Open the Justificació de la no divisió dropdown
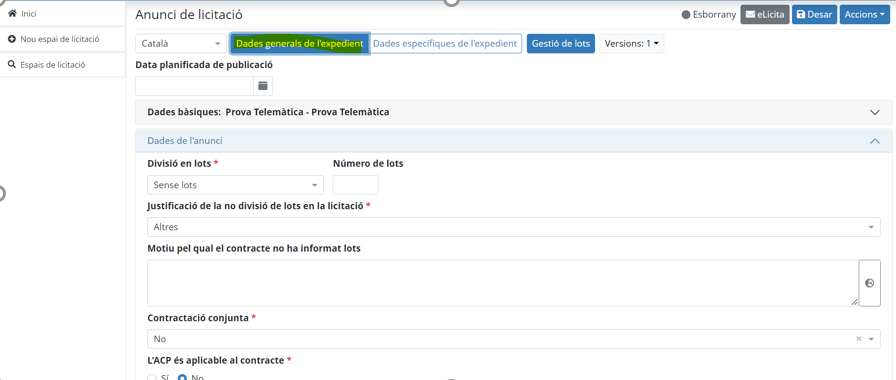Image resolution: width=896 pixels, height=380 pixels. tap(514, 227)
